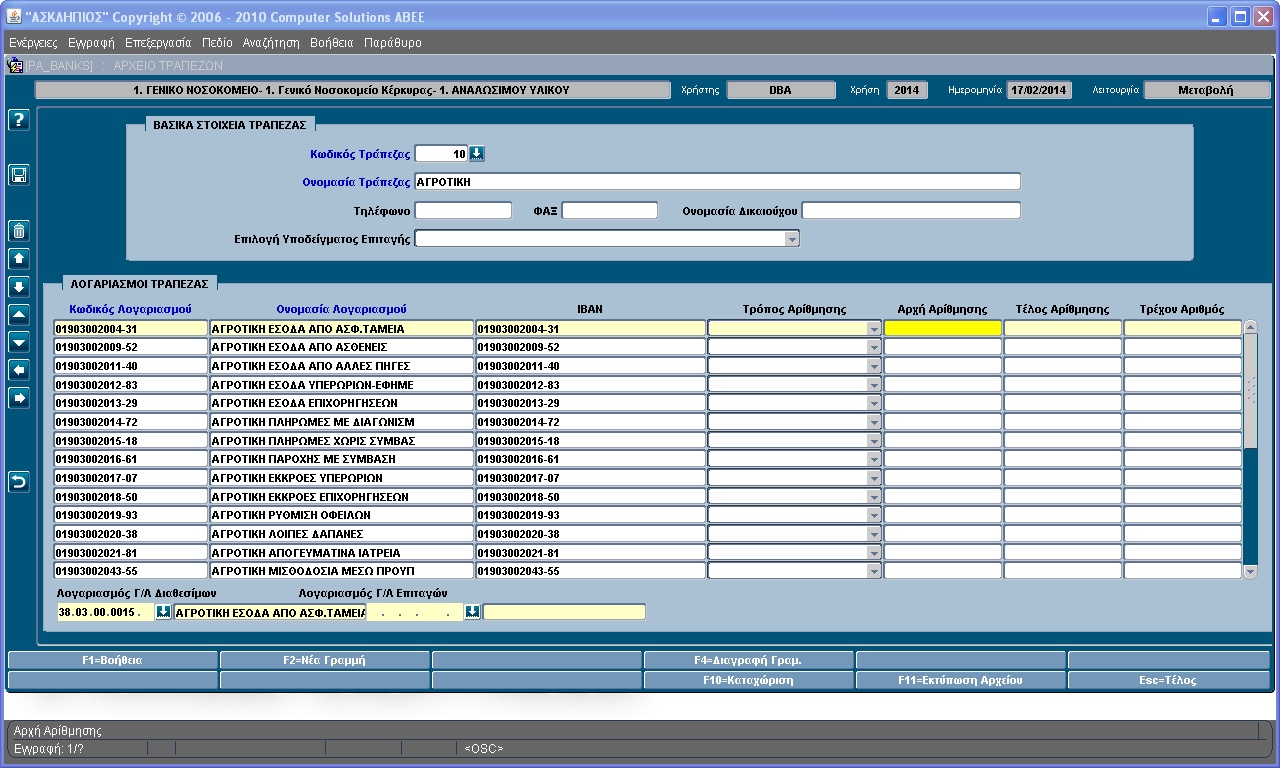Open Τρόπος Αρίθμησης dropdown for account 01903002020-38
Screen dimensions: 1280x768
tap(874, 534)
